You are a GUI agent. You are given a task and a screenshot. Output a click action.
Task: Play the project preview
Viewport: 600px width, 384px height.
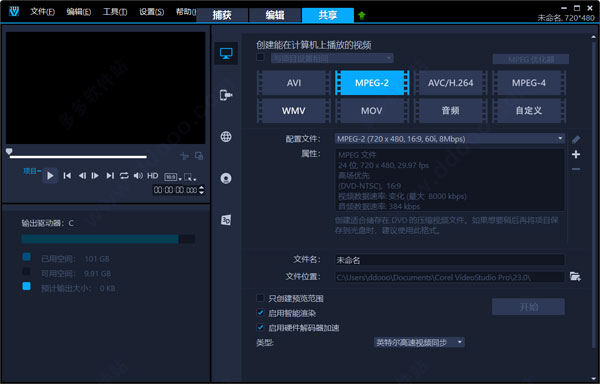50,176
